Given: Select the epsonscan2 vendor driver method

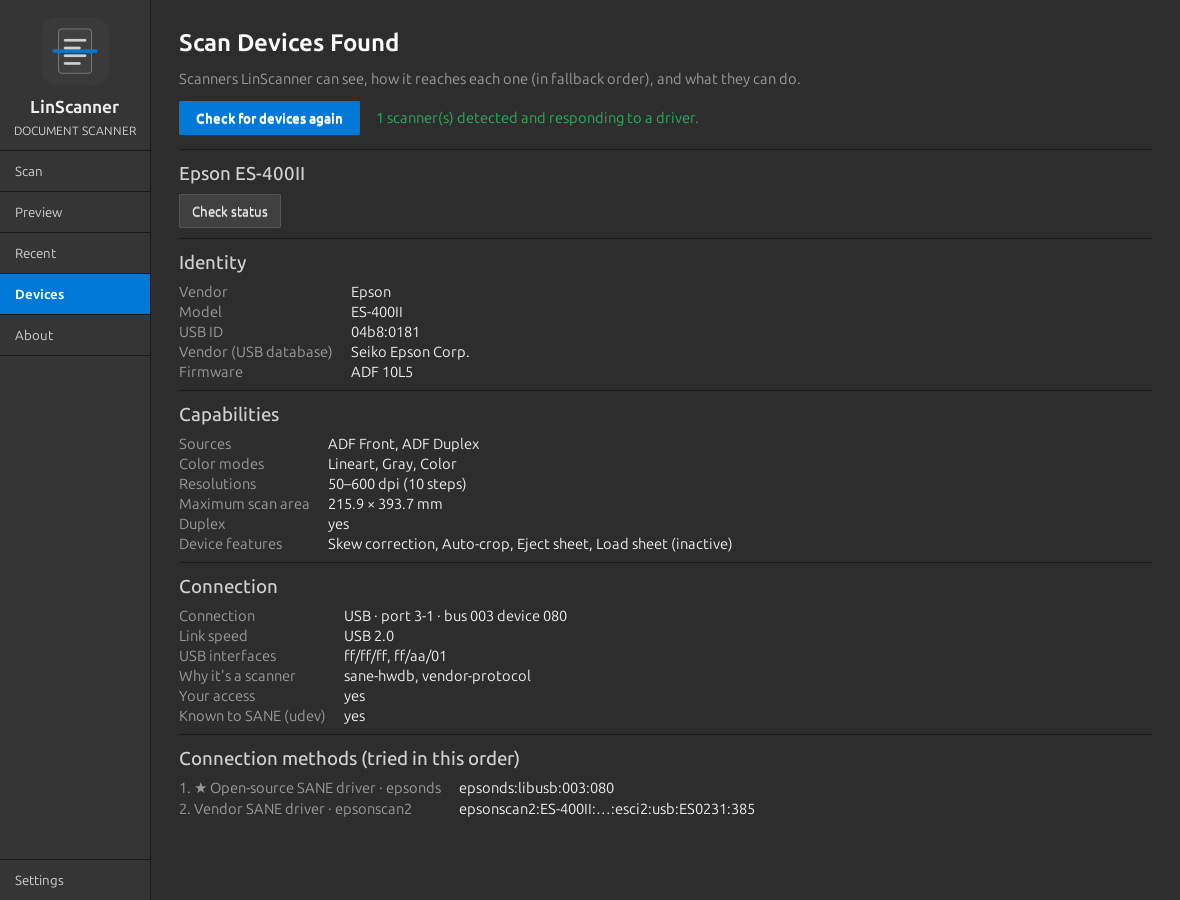Looking at the screenshot, I should 295,809.
